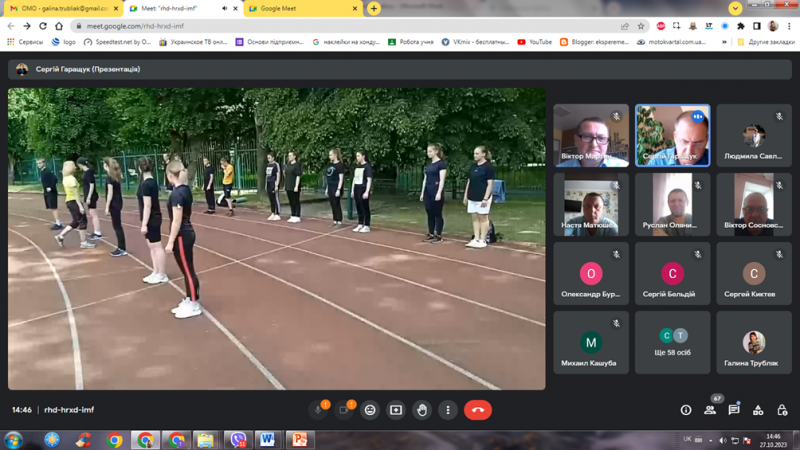Open File Explorer folder in taskbar
Image resolution: width=800 pixels, height=450 pixels.
pyautogui.click(x=206, y=440)
